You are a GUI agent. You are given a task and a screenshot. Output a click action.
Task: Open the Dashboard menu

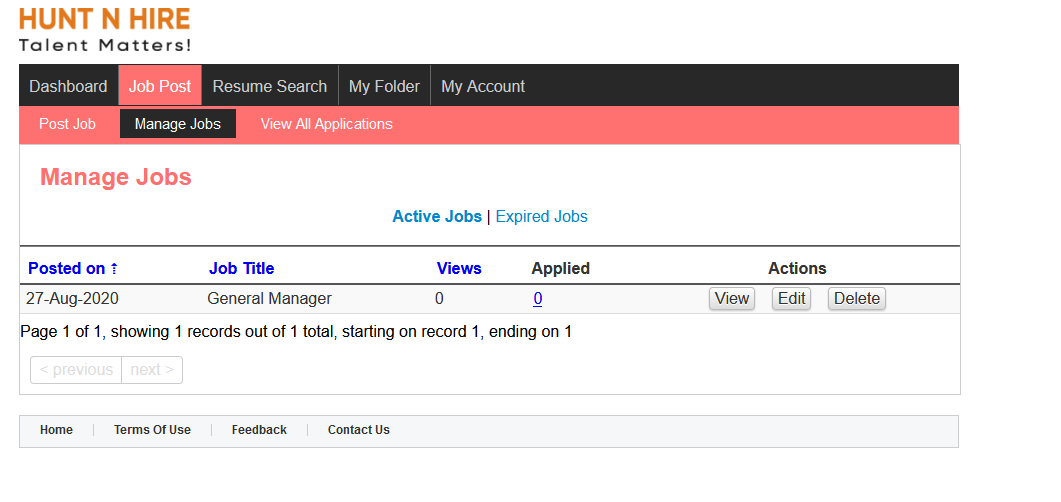click(x=68, y=86)
